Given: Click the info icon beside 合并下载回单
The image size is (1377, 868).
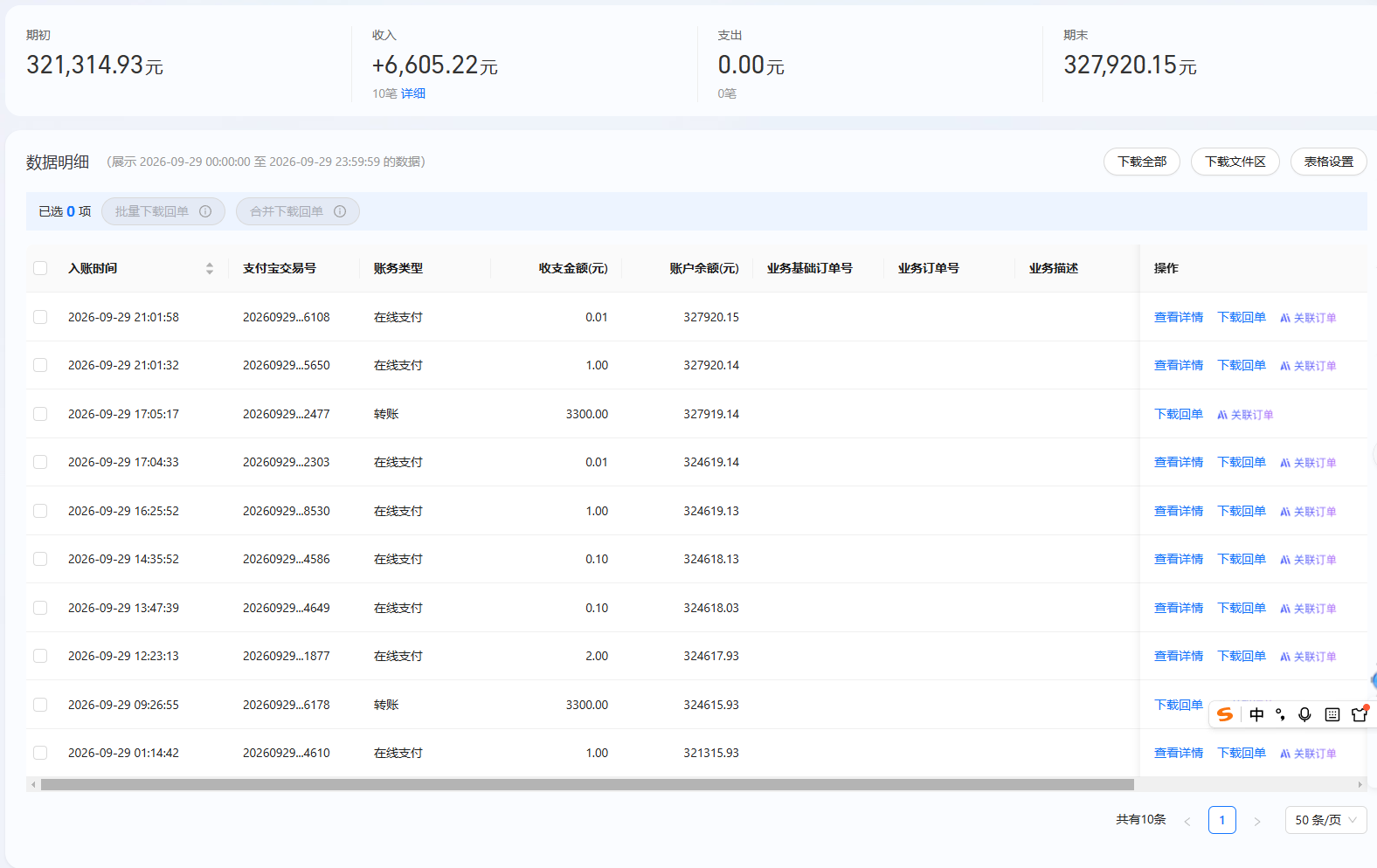Looking at the screenshot, I should coord(340,211).
